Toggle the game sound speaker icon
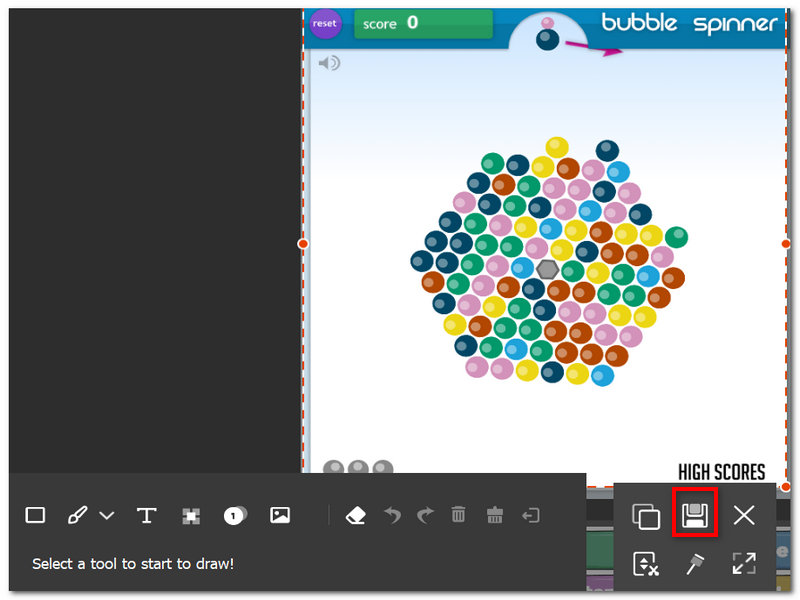800x600 pixels. tap(329, 63)
